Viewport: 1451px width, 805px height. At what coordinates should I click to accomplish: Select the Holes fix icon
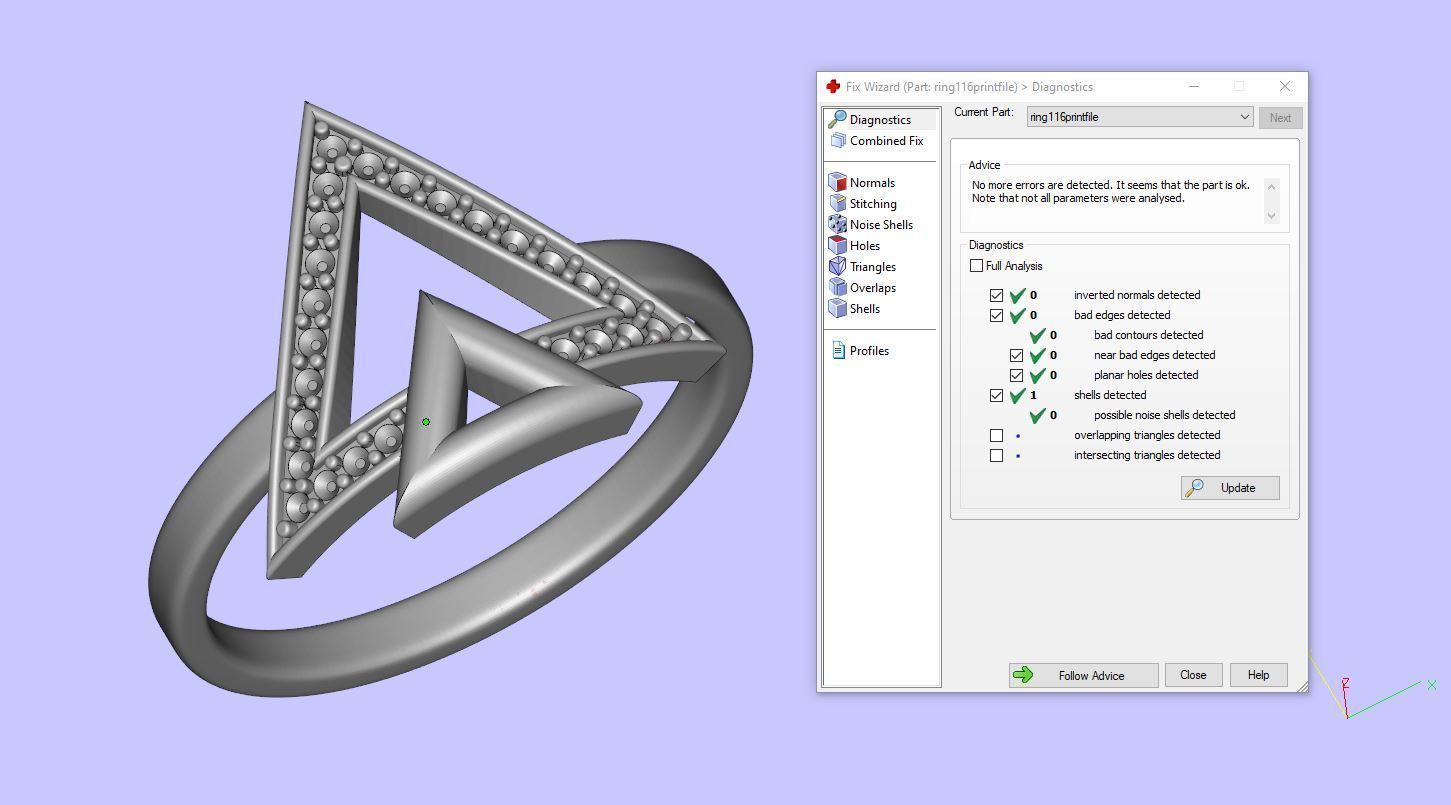pos(838,246)
